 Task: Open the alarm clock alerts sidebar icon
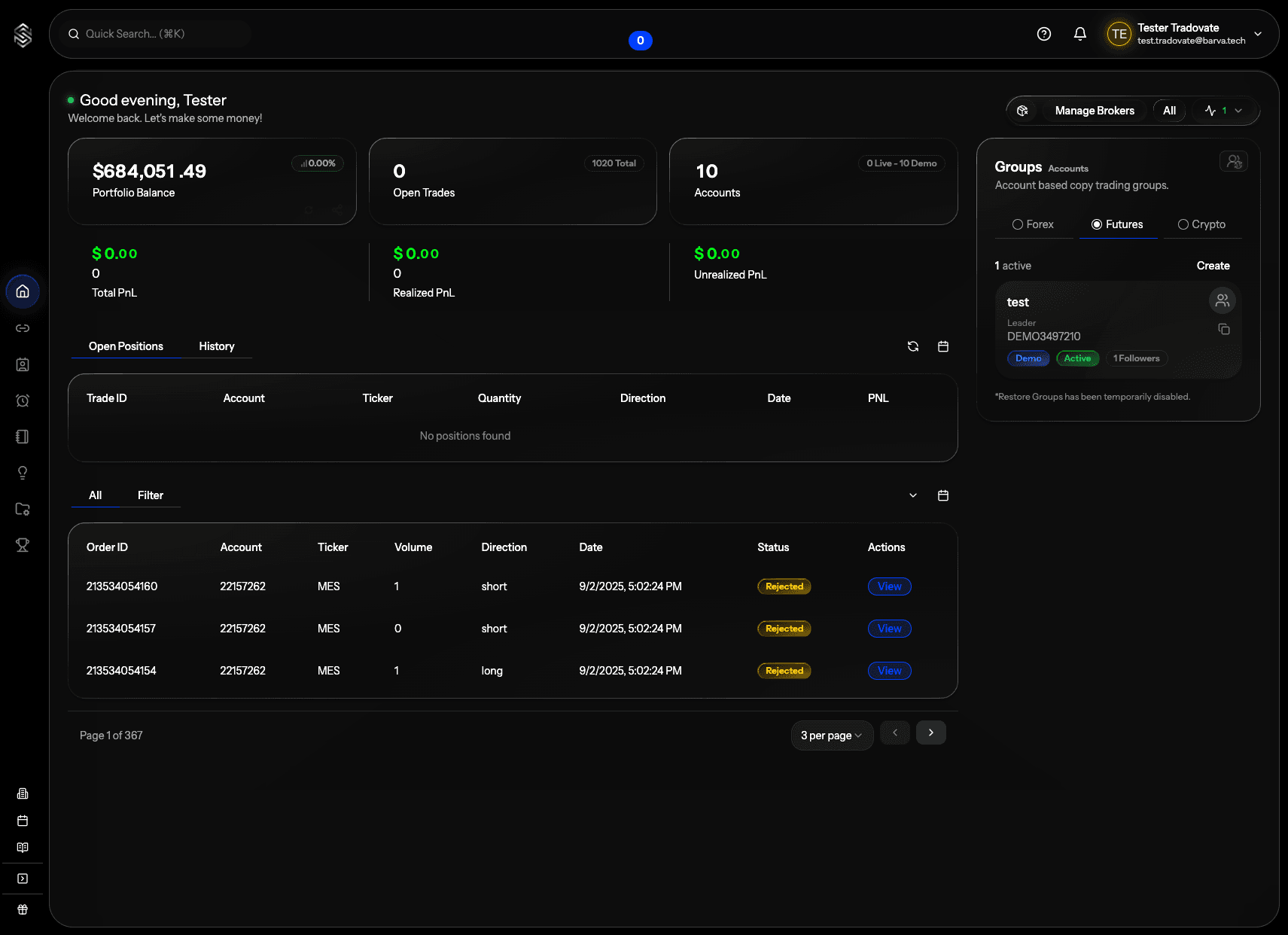tap(23, 400)
